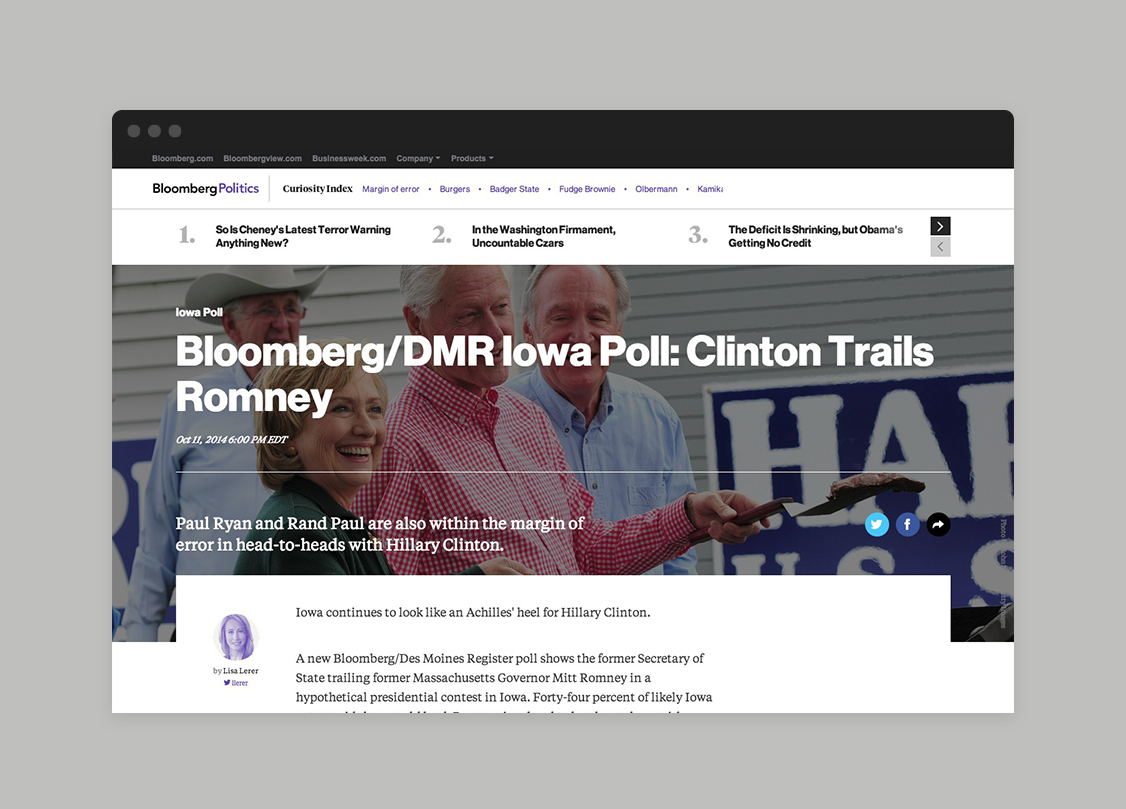Open the Cheney's Latest Terror Warning headline
This screenshot has width=1126, height=809.
(x=303, y=236)
